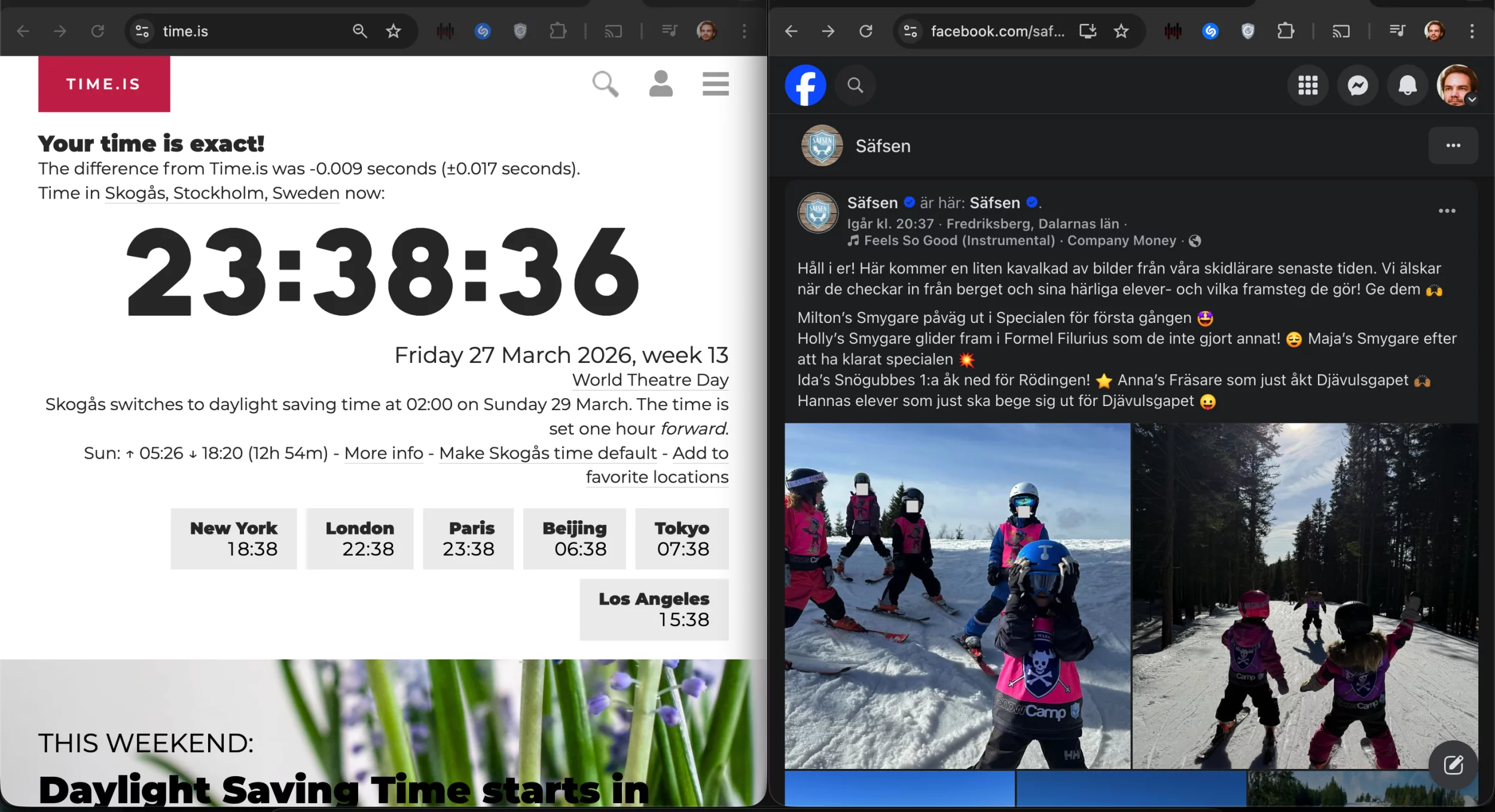Reload the Facebook page
Image resolution: width=1495 pixels, height=812 pixels.
click(865, 31)
